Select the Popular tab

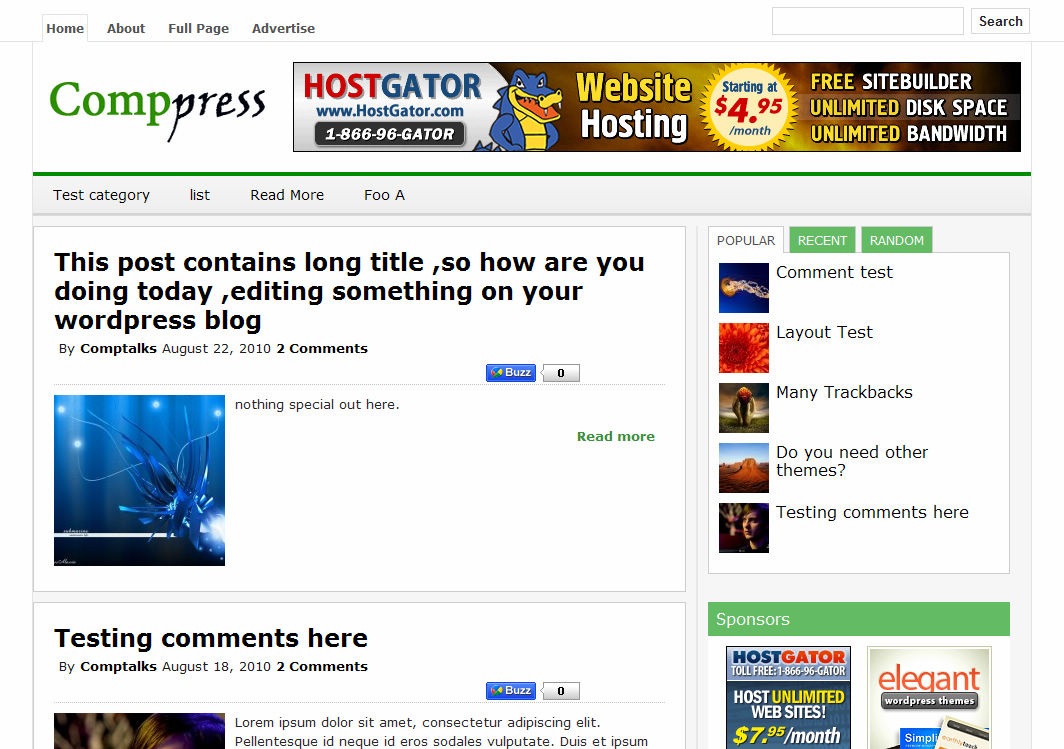point(746,240)
